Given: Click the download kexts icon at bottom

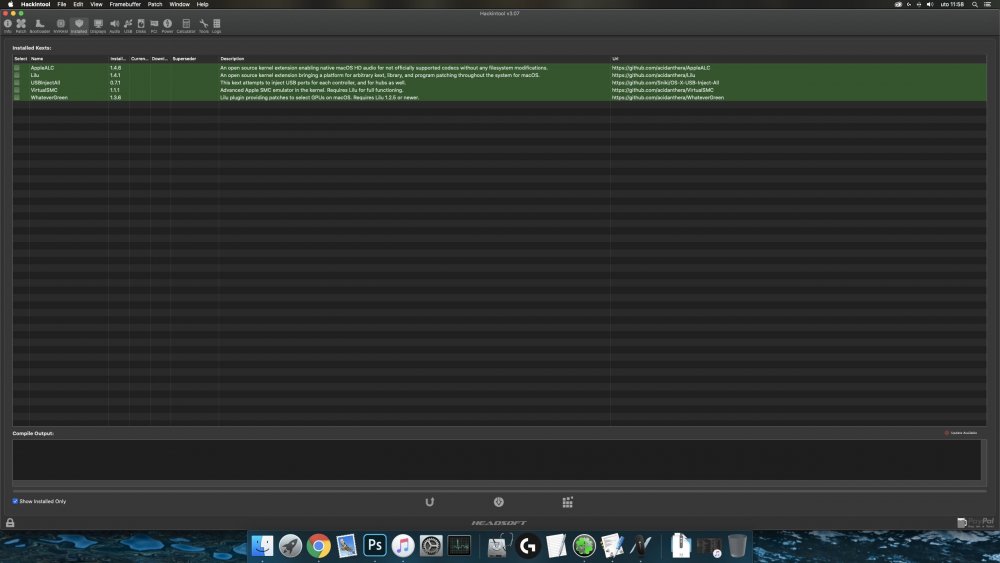Looking at the screenshot, I should [x=499, y=502].
